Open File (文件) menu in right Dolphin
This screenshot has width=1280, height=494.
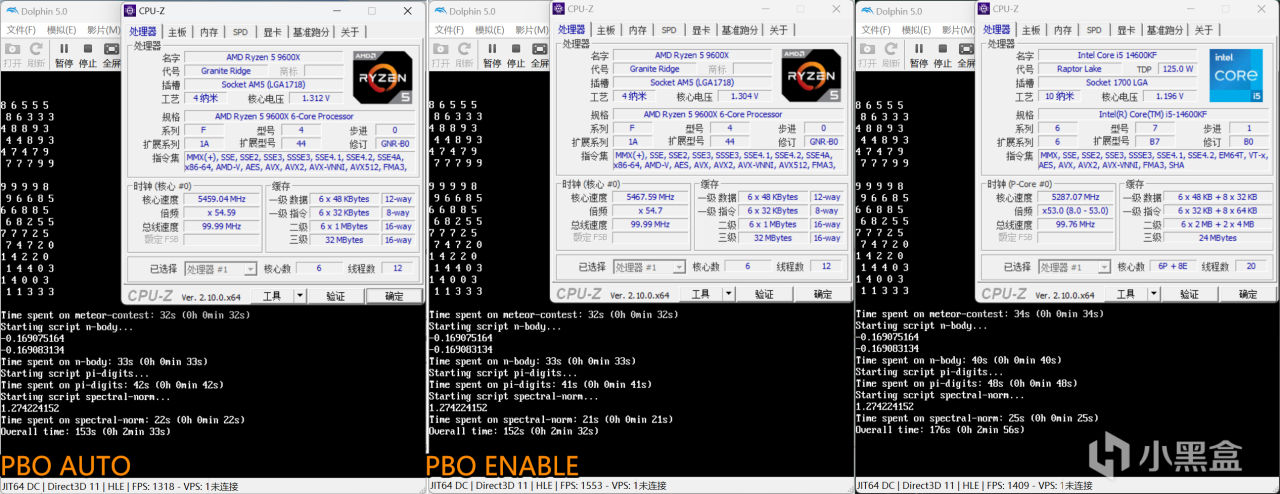(875, 30)
